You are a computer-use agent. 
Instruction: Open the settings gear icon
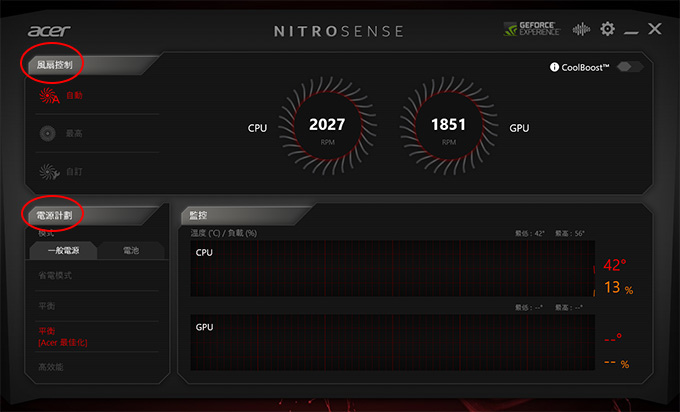click(607, 29)
